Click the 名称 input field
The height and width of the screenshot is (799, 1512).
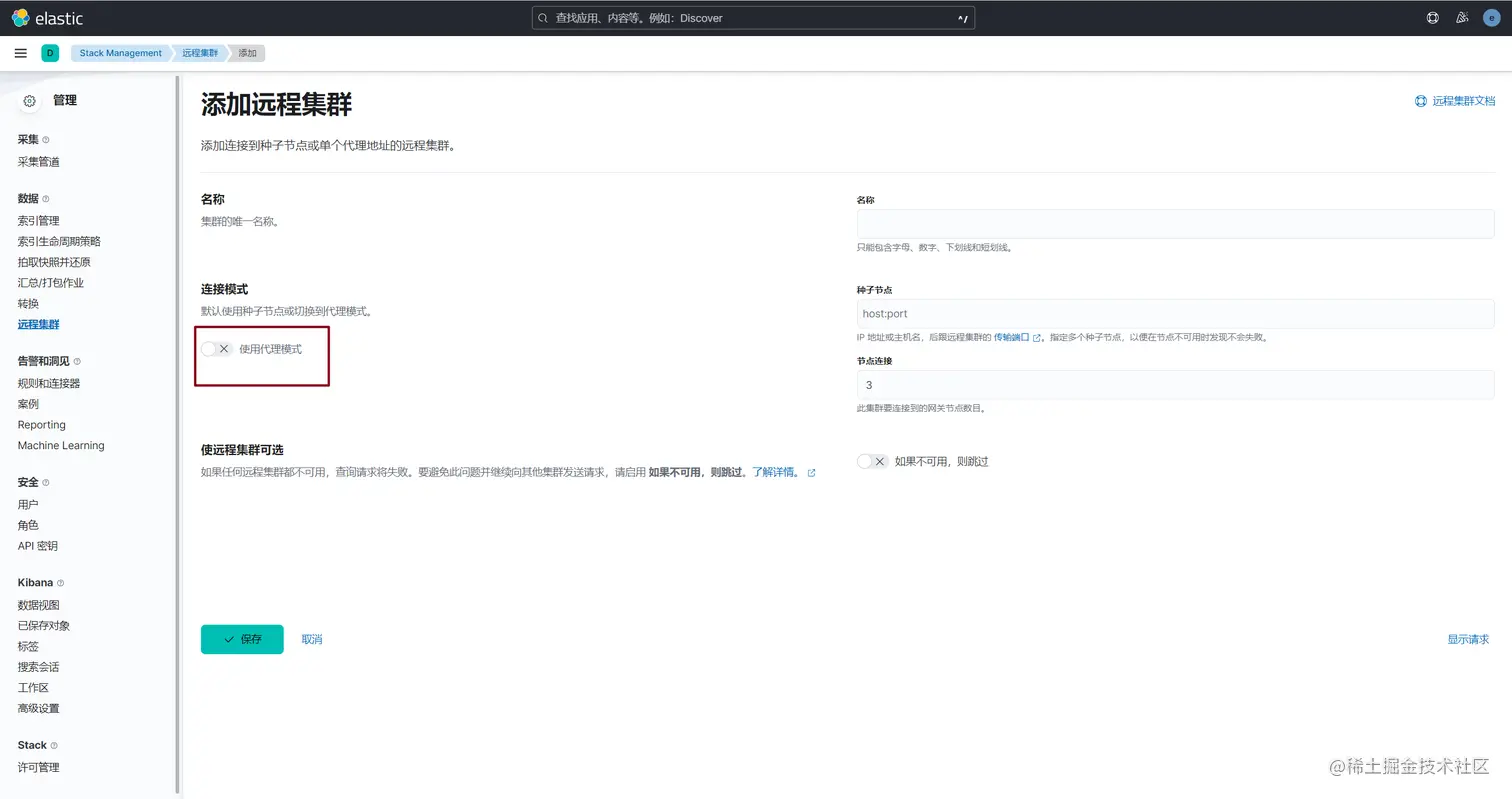tap(1175, 224)
